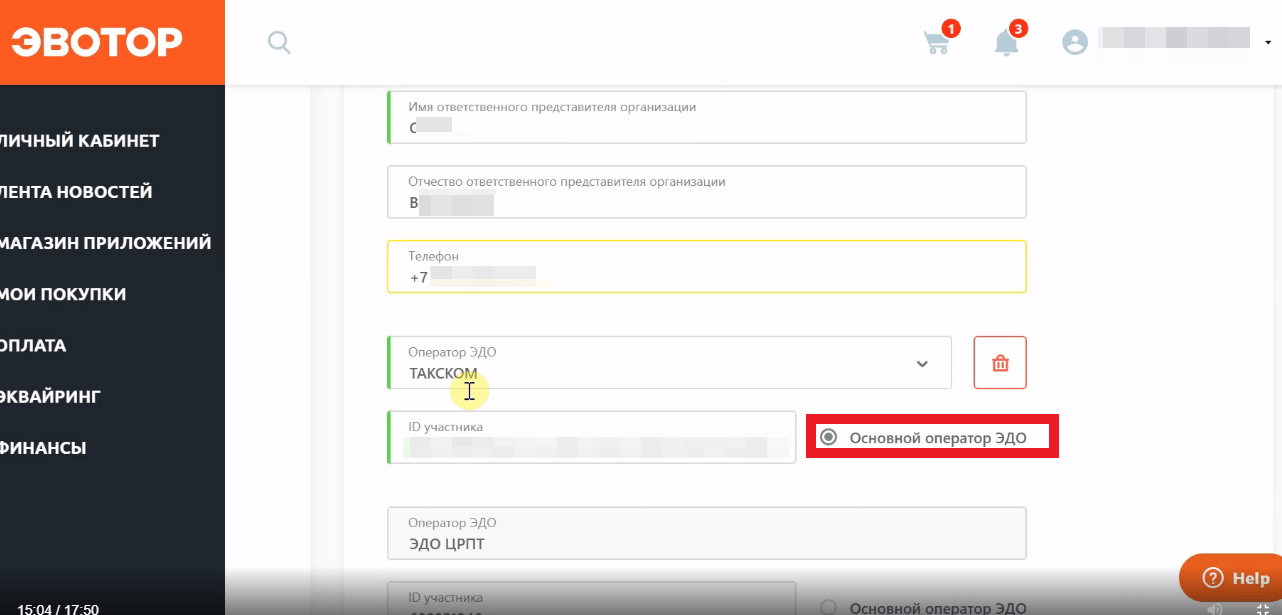The width and height of the screenshot is (1282, 615).
Task: Click the Имя ответственного представителя field
Action: pyautogui.click(x=706, y=117)
